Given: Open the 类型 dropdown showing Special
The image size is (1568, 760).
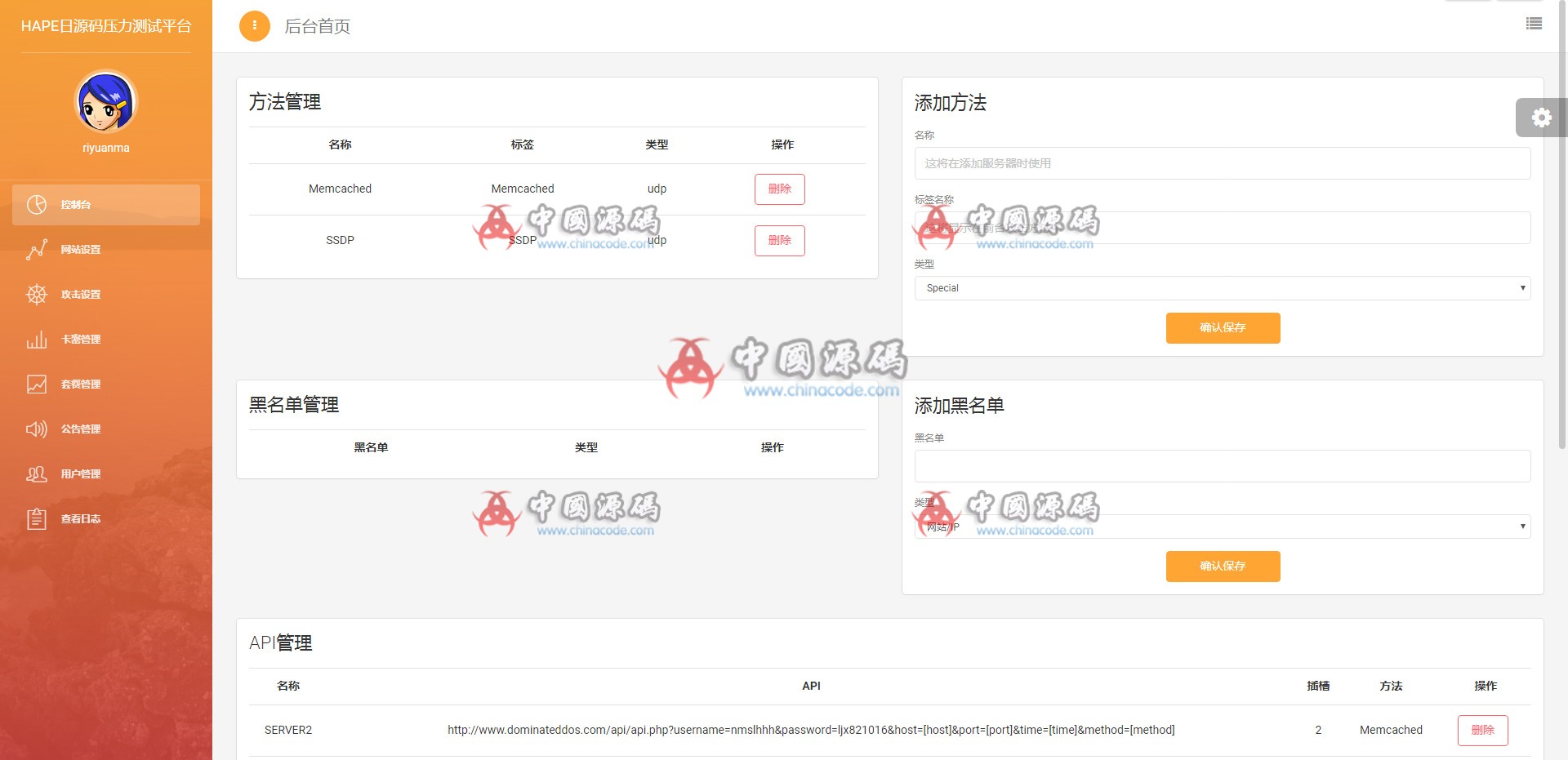Looking at the screenshot, I should coord(1223,287).
